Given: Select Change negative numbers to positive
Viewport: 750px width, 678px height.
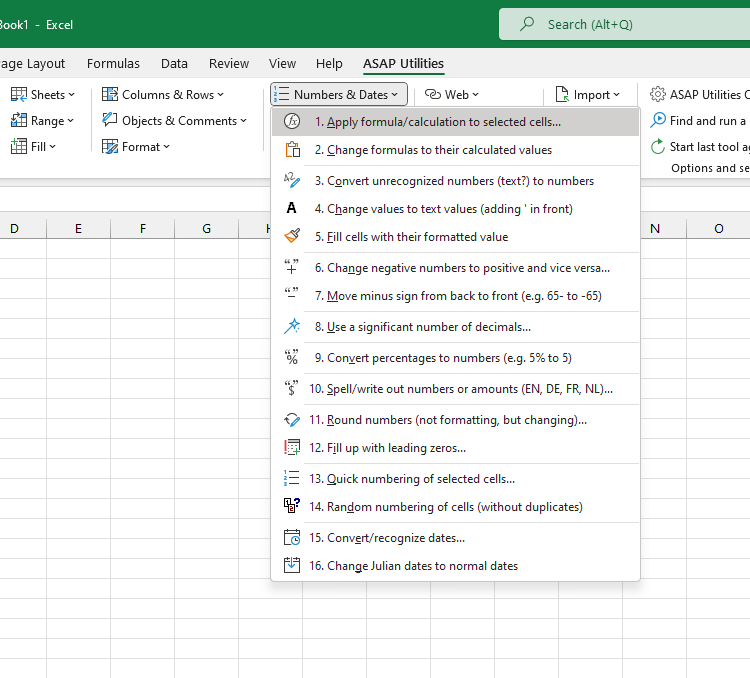Looking at the screenshot, I should coord(455,267).
